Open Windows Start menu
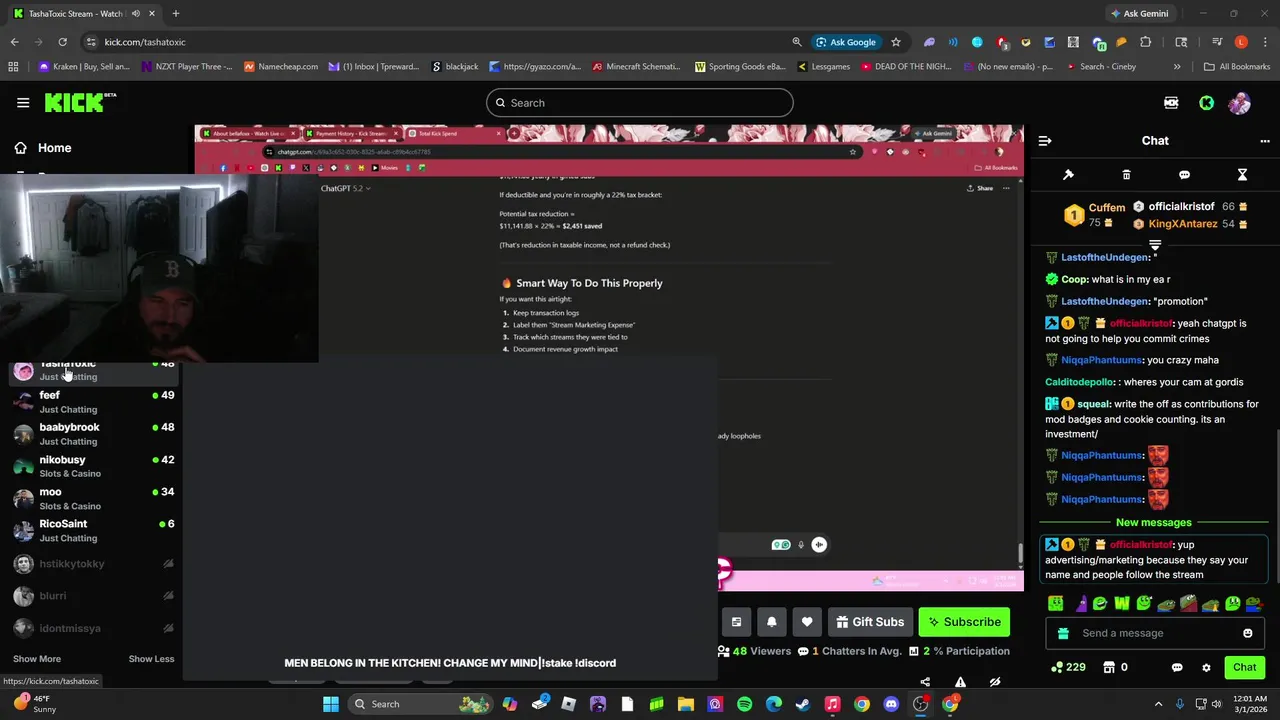Screen dimensions: 1280x720 331,704
